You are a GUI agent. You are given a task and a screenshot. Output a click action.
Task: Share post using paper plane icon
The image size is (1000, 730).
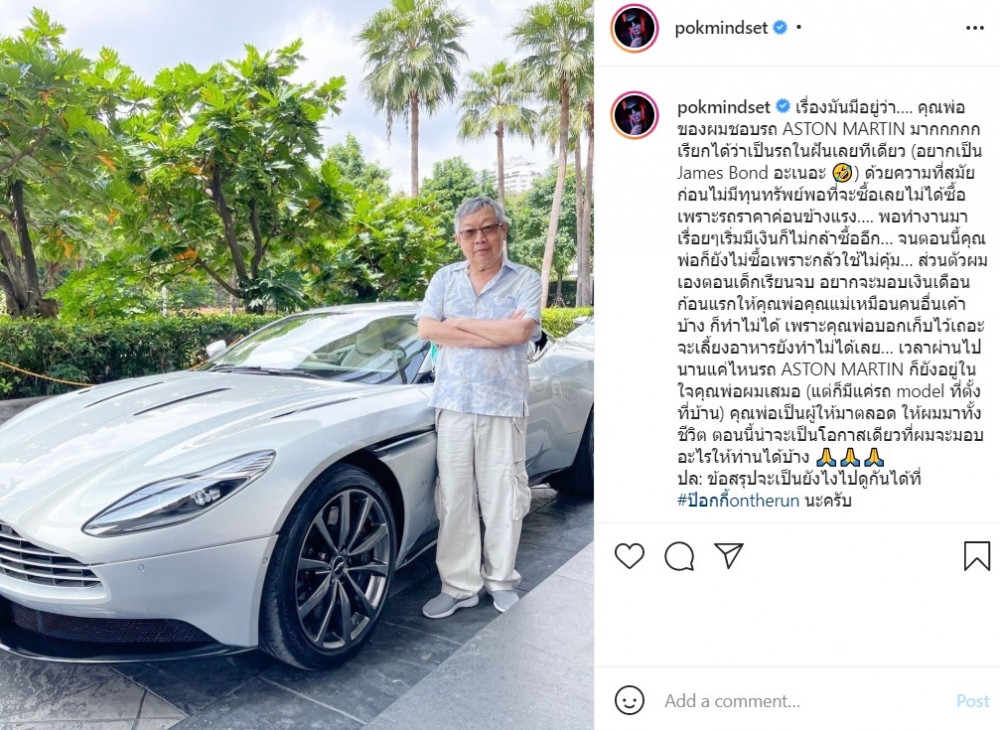(x=728, y=555)
